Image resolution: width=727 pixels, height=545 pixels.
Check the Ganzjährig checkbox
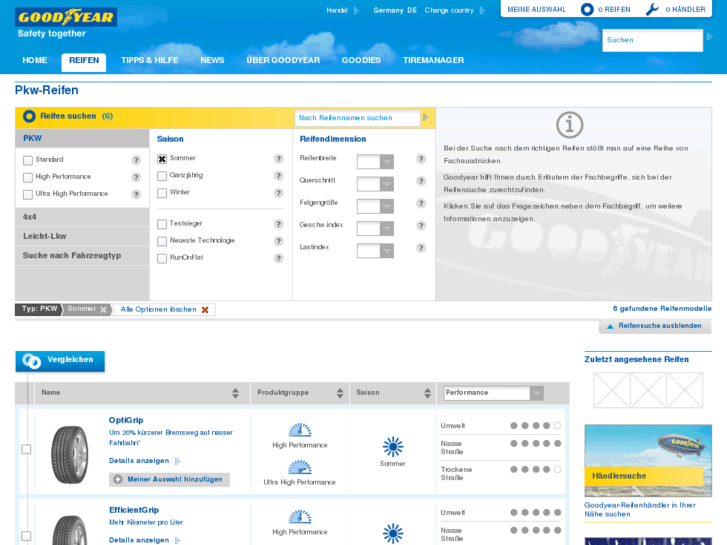point(162,176)
